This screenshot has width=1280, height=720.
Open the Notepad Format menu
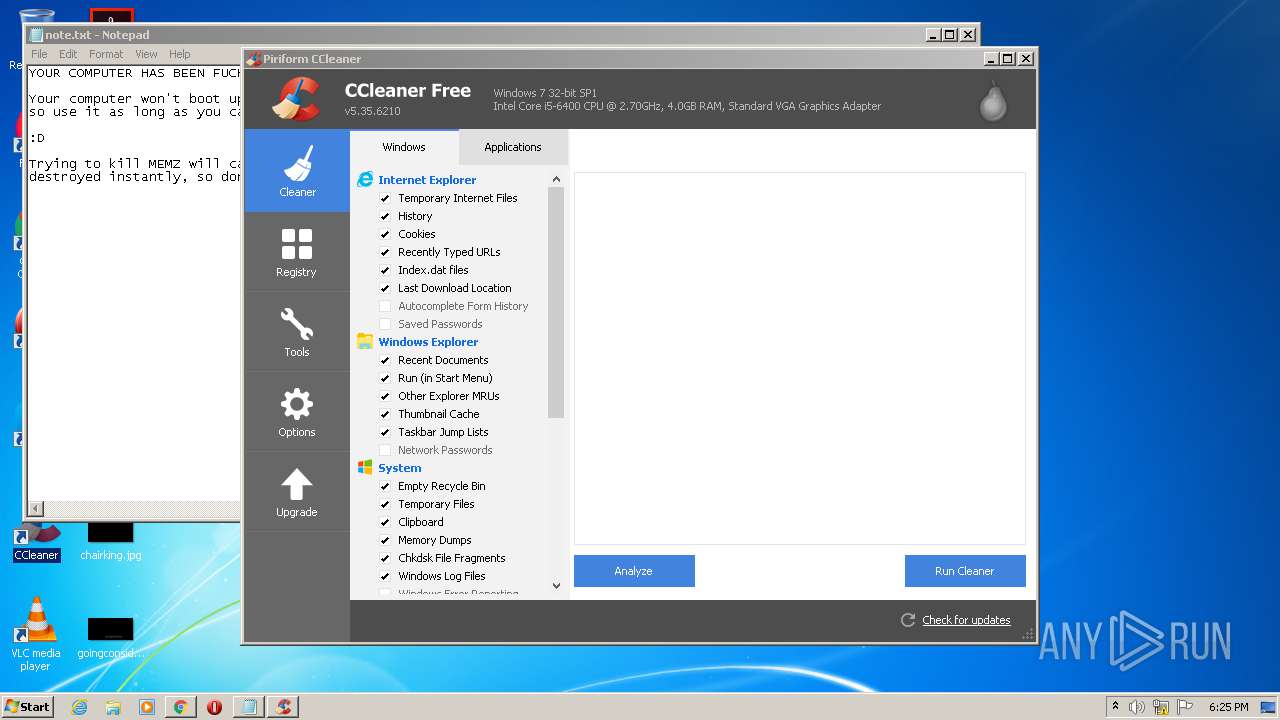coord(106,54)
